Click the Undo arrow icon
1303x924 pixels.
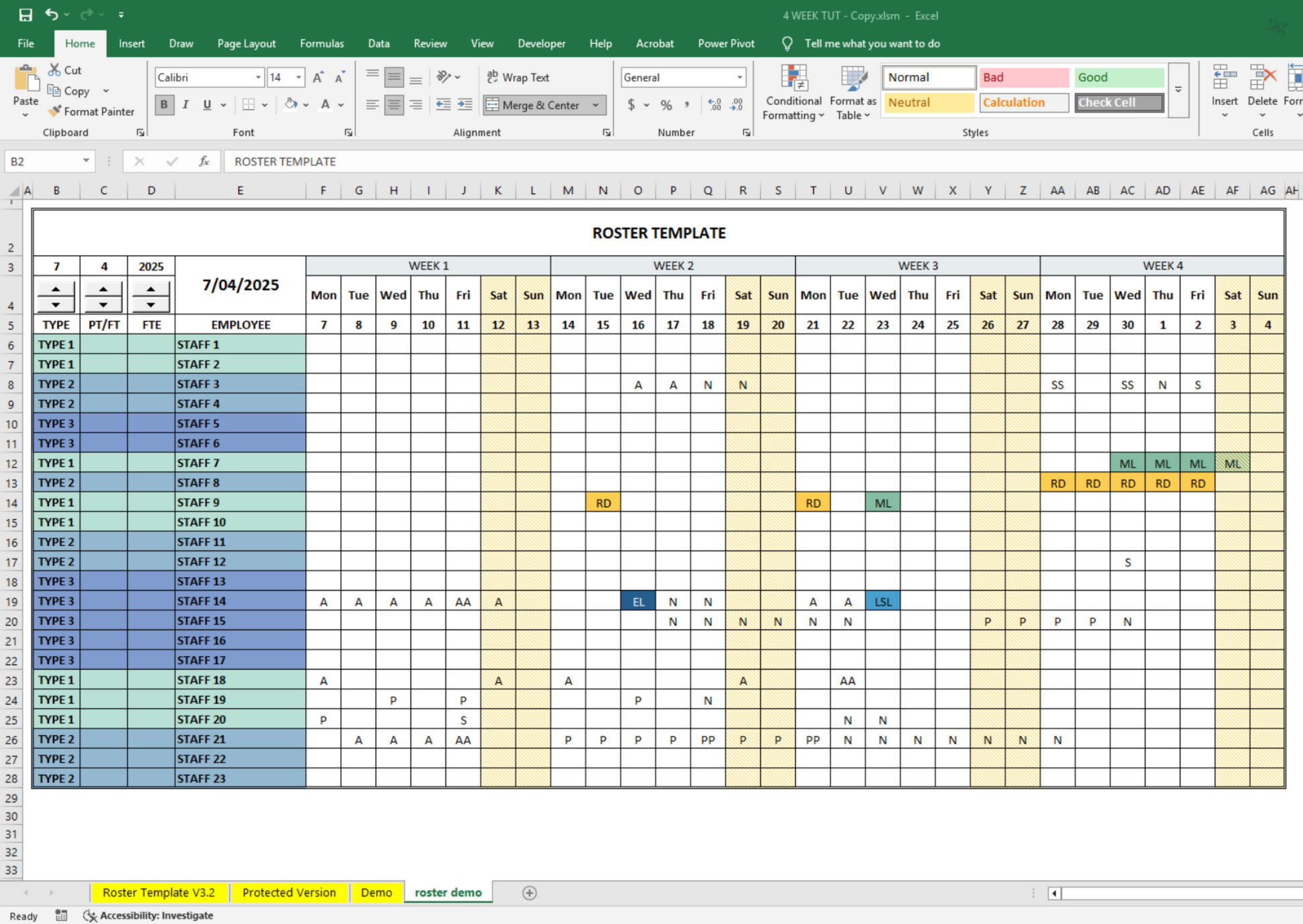[x=52, y=15]
